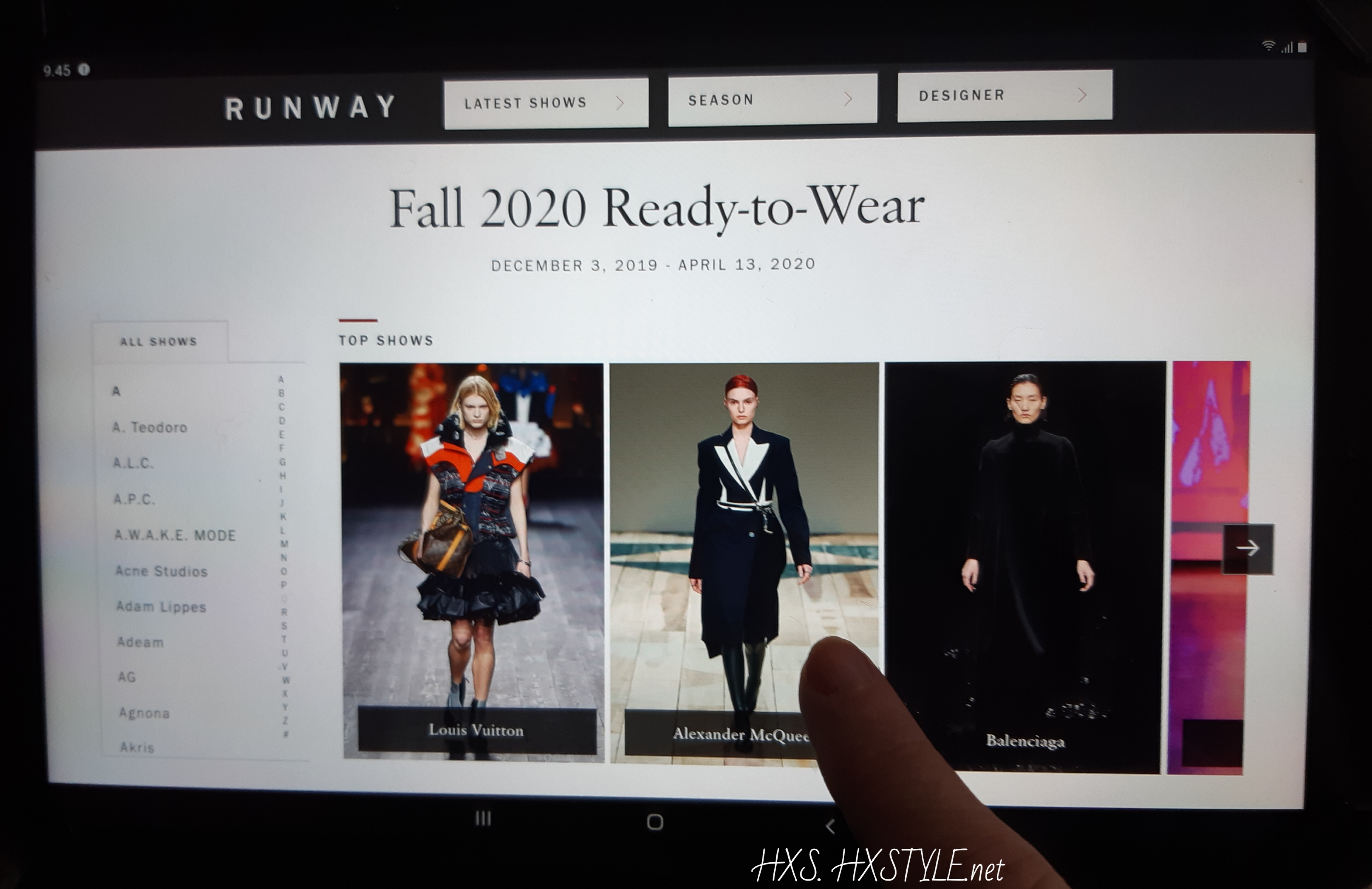This screenshot has height=889, width=1372.
Task: Tap the notification icon beside the clock
Action: [84, 70]
